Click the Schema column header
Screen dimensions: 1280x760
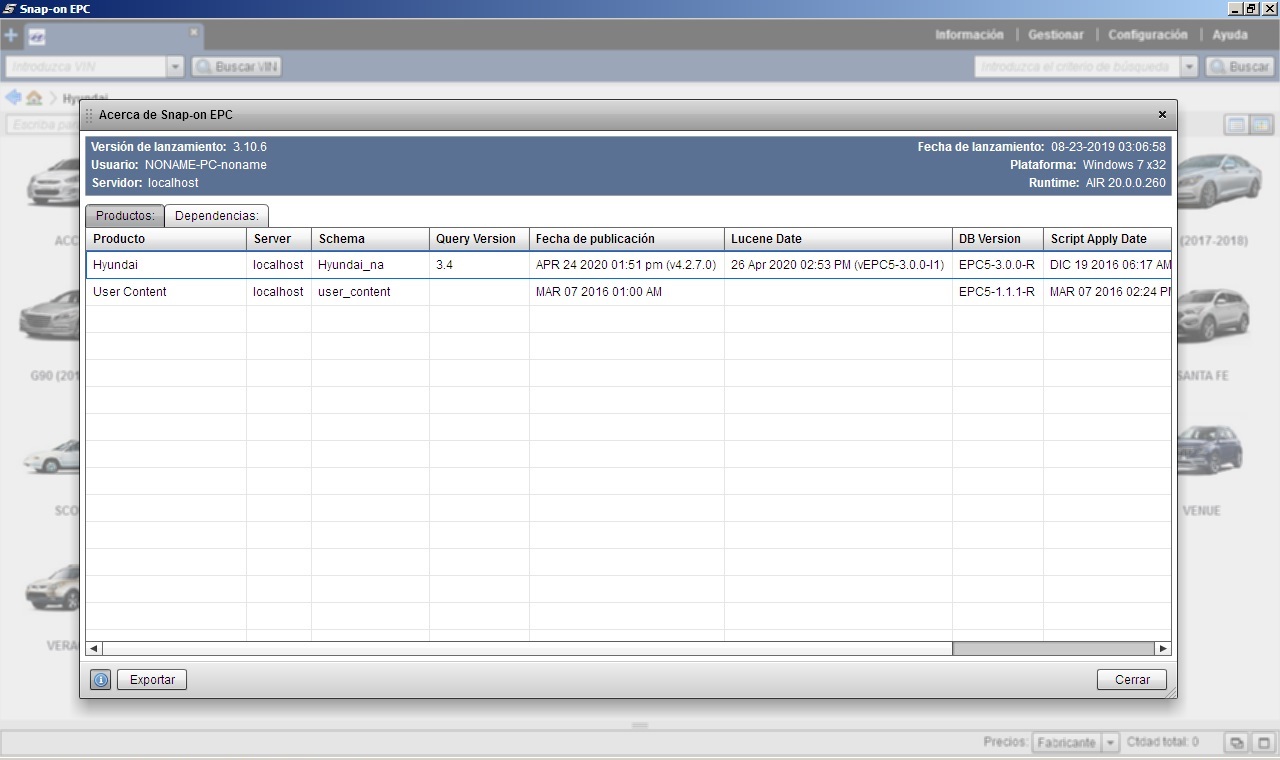pyautogui.click(x=370, y=239)
